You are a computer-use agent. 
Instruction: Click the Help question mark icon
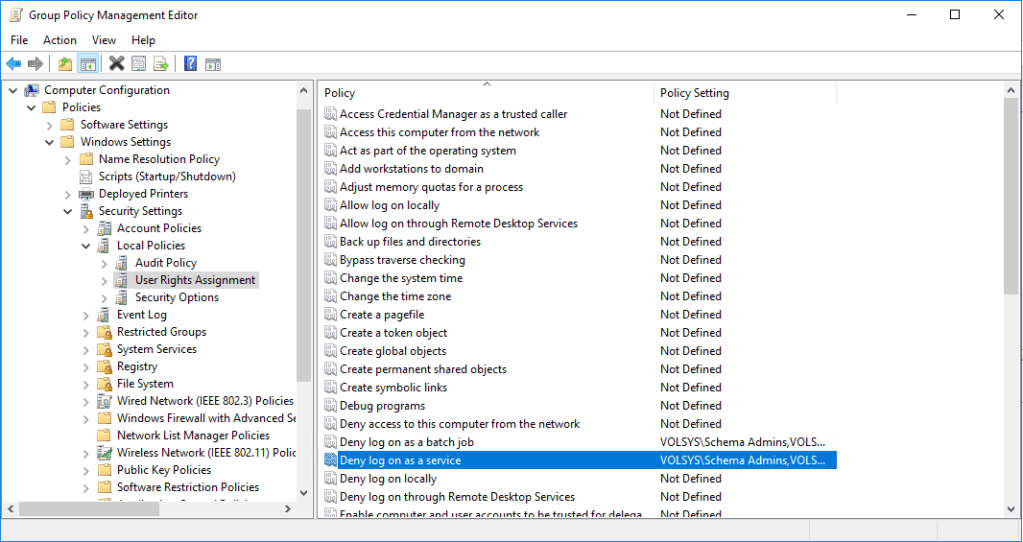click(x=190, y=64)
